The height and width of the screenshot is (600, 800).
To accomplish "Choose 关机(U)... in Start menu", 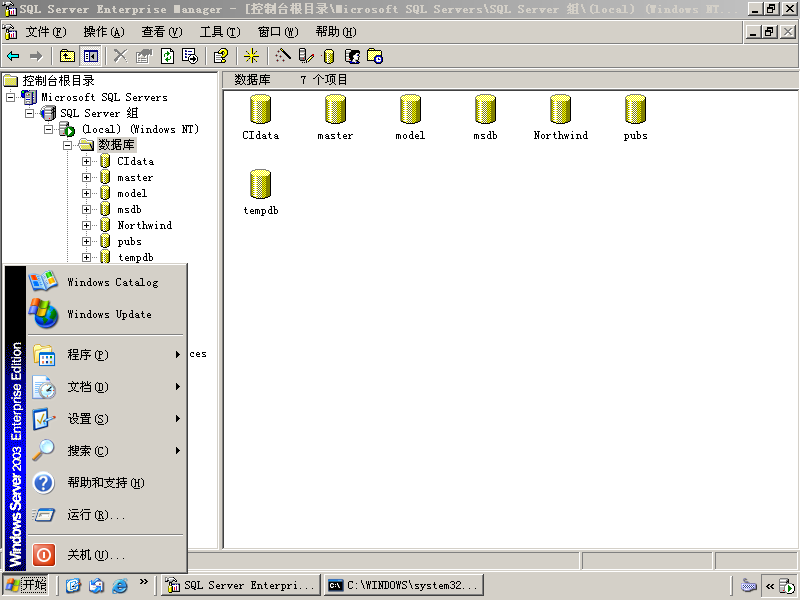I will click(106, 555).
